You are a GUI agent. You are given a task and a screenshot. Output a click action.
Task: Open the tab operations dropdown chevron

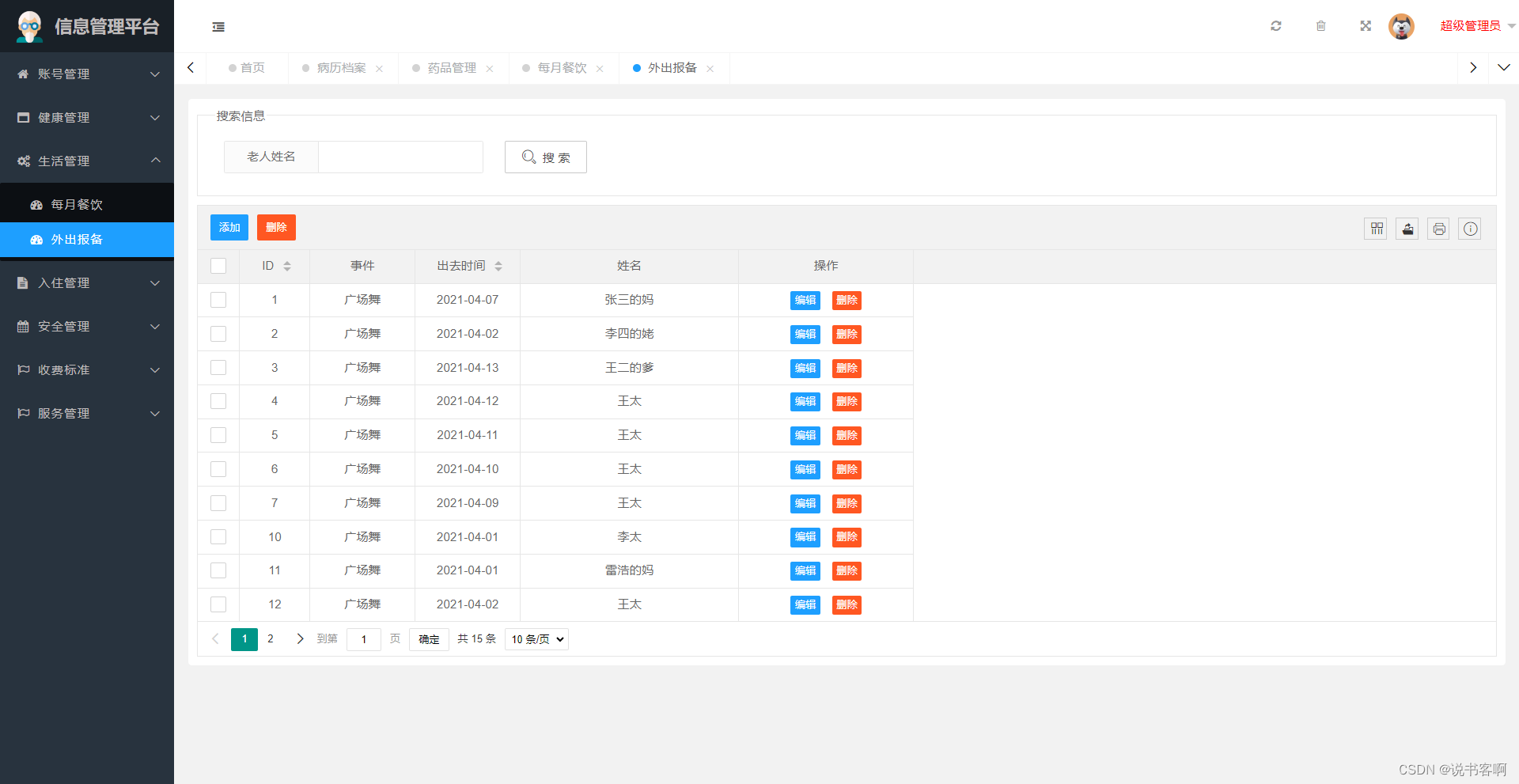[x=1504, y=68]
